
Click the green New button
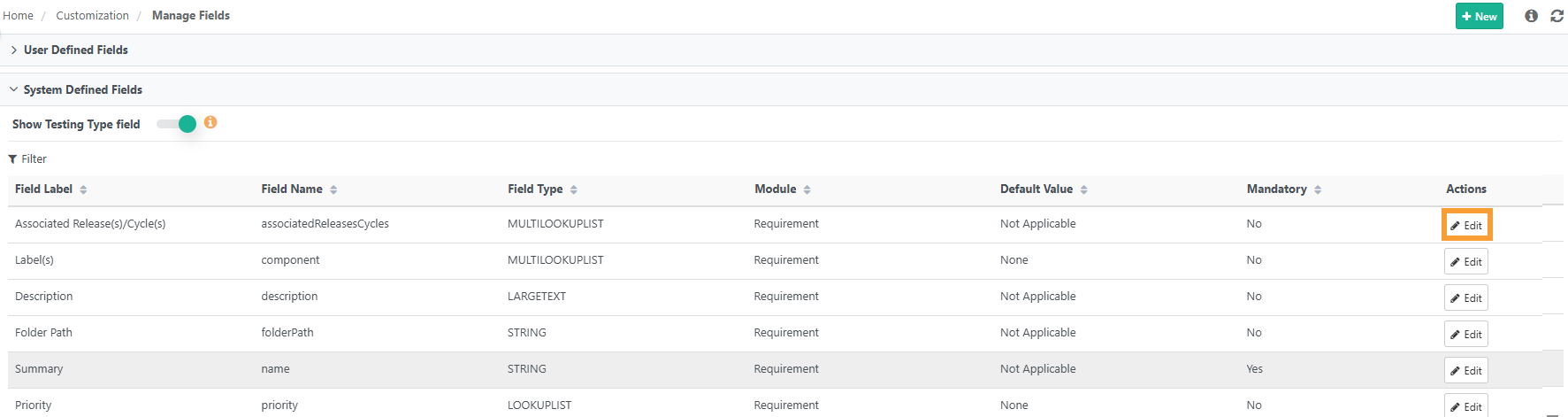point(1479,16)
